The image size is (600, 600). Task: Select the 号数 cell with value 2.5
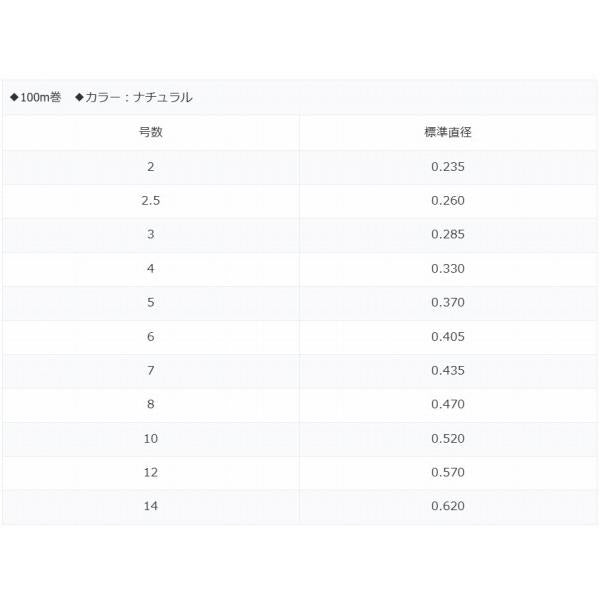151,200
